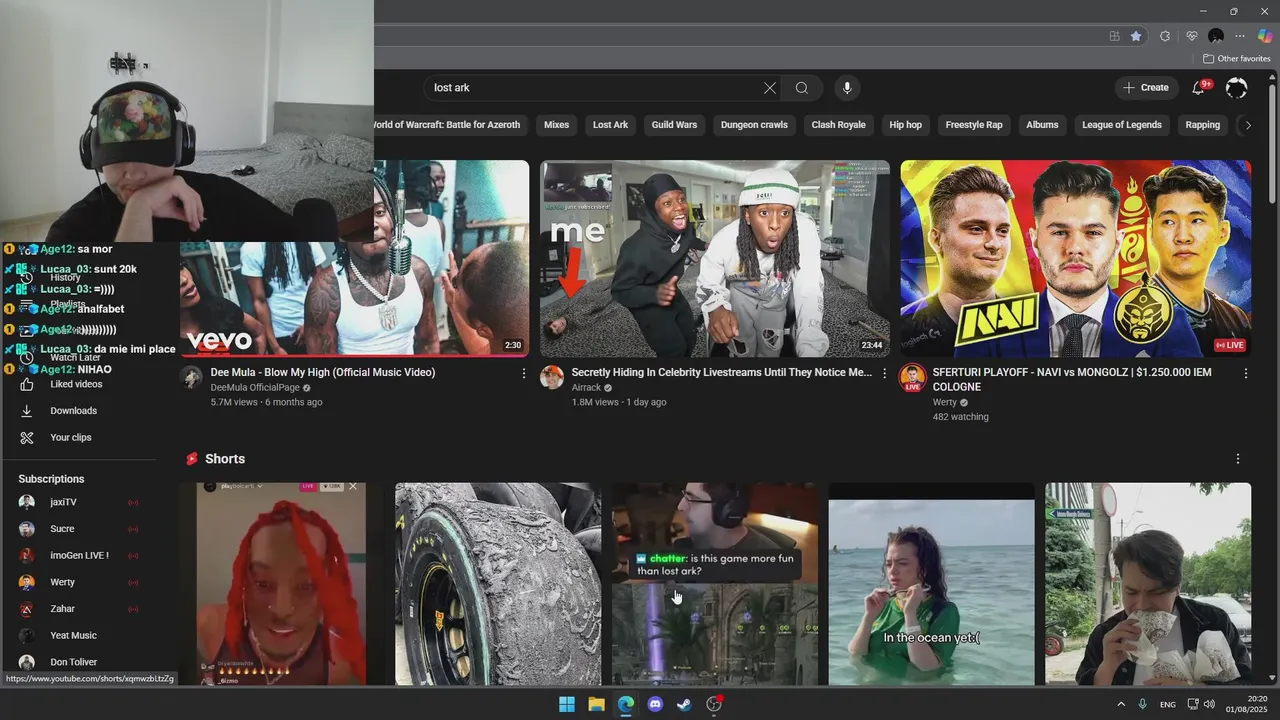Open the Copilot icon in browser toolbar

(1265, 36)
